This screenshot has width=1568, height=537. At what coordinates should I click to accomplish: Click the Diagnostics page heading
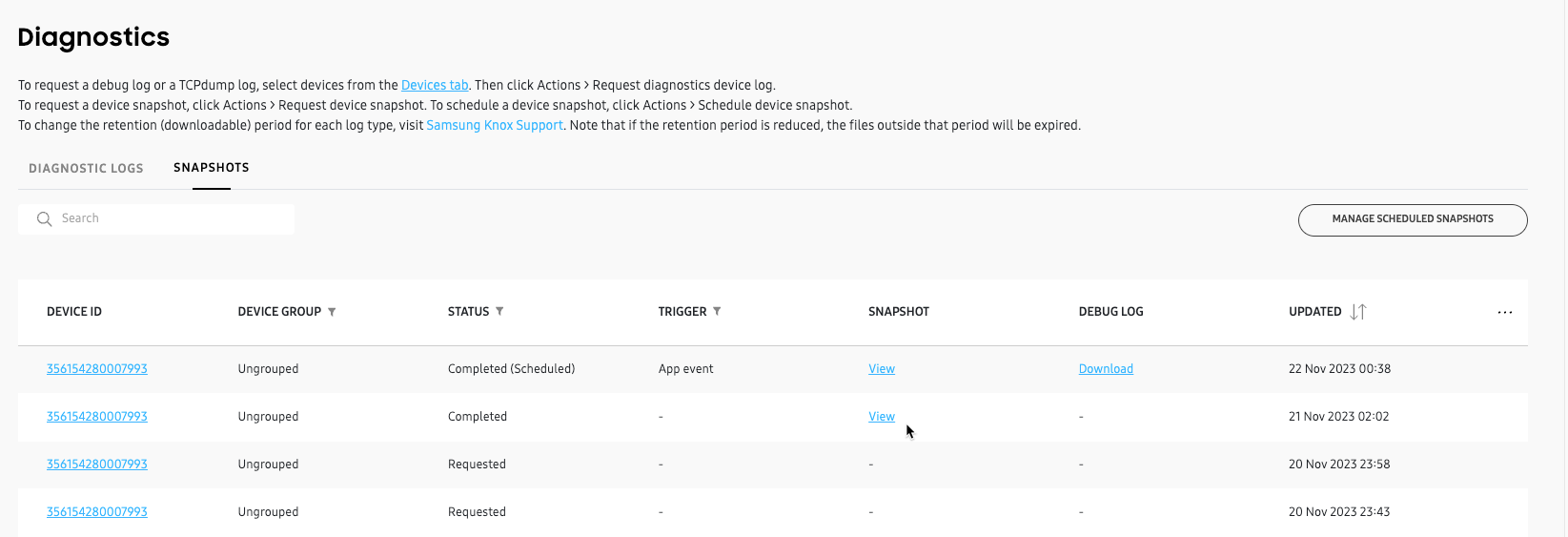click(93, 37)
